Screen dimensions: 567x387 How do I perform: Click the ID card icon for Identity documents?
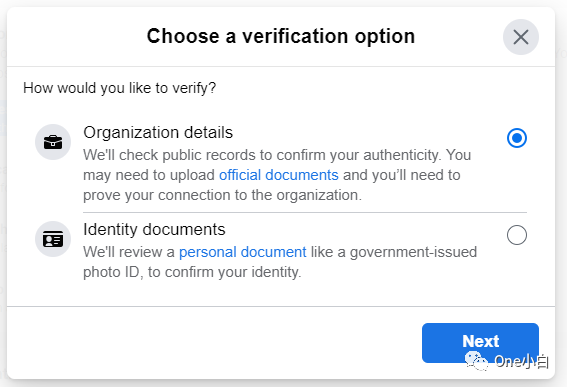[x=53, y=239]
